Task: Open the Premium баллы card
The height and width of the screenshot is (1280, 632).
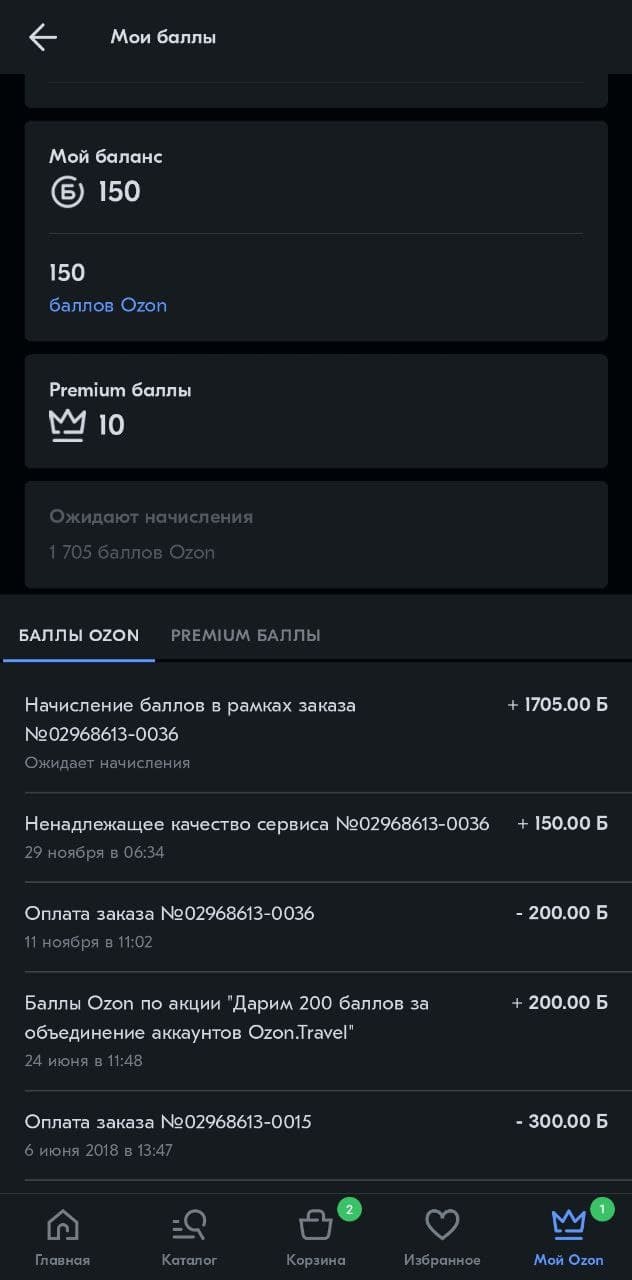Action: [316, 410]
